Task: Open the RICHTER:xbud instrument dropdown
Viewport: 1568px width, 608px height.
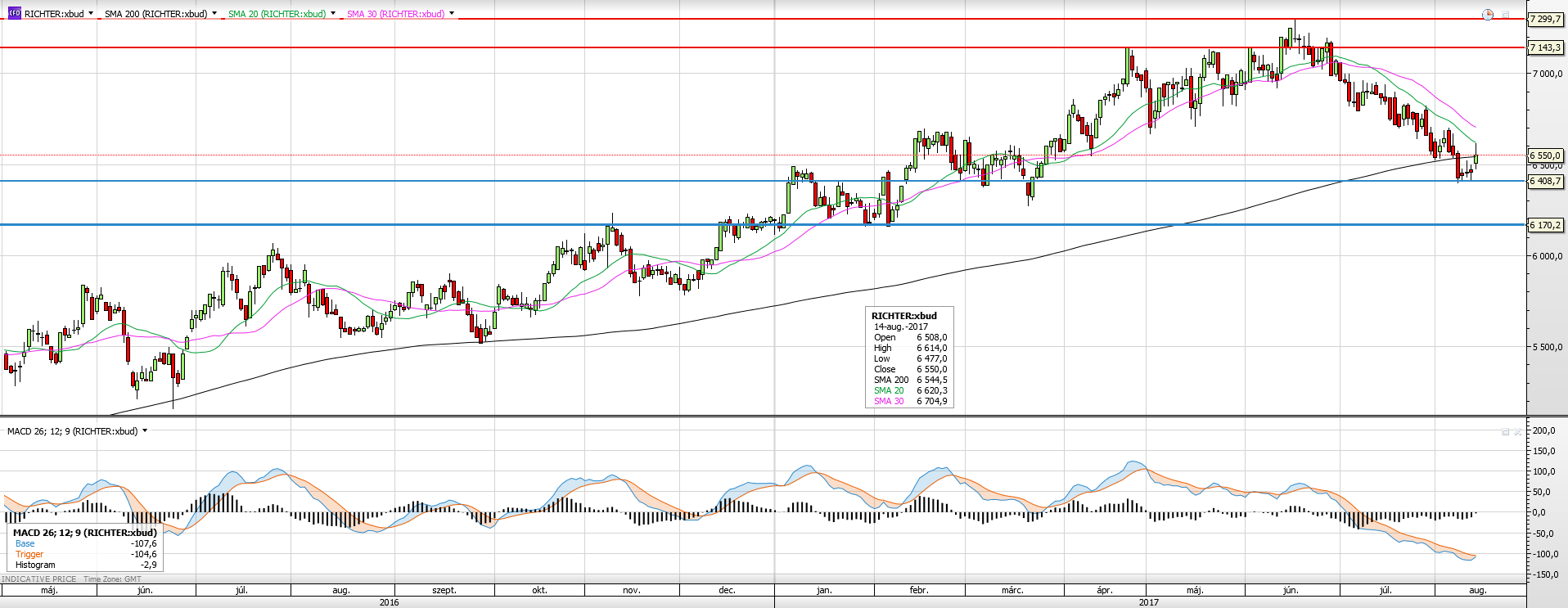Action: [91, 14]
